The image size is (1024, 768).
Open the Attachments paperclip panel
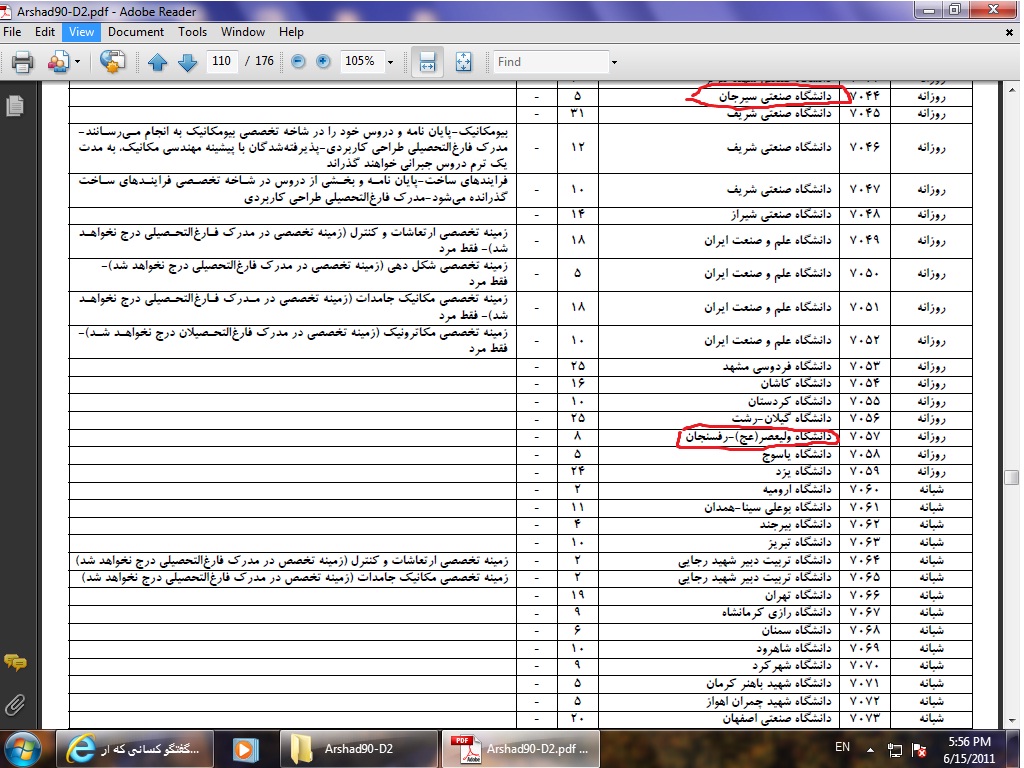(15, 704)
